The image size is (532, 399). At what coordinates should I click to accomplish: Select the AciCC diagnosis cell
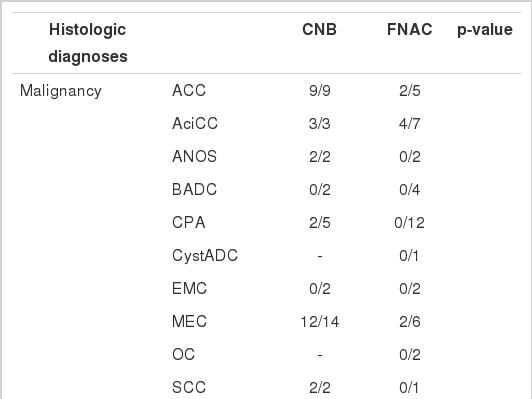[195, 124]
